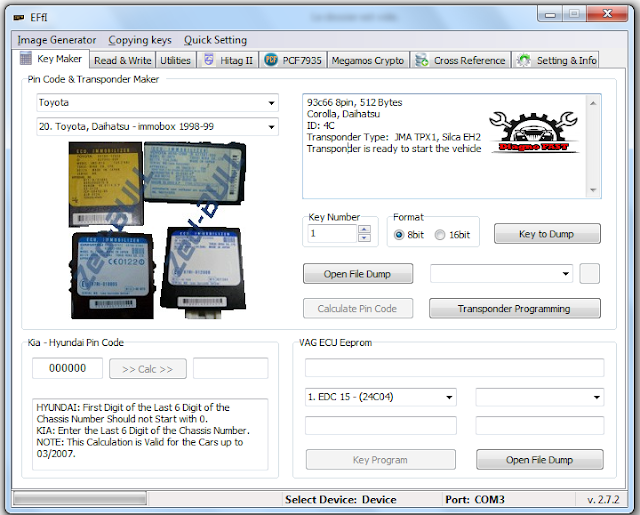This screenshot has width=640, height=515.
Task: Click the calculator icon on Key Maker tab
Action: click(26, 58)
